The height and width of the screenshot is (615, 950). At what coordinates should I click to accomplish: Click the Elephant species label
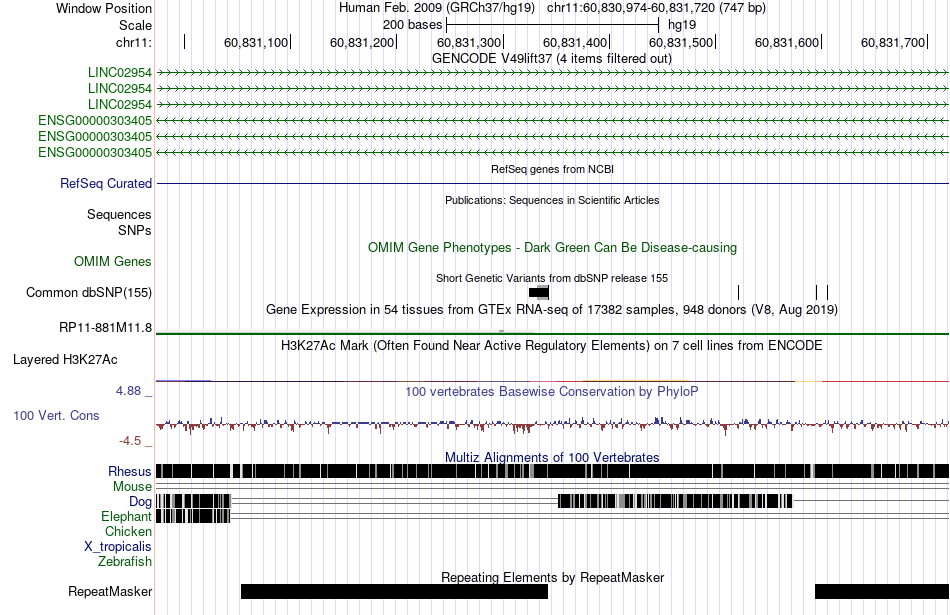(126, 516)
